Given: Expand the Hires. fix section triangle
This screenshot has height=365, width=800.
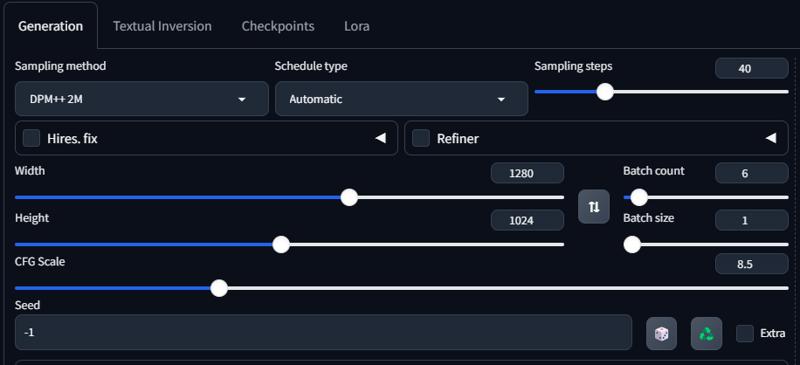Looking at the screenshot, I should tap(381, 138).
